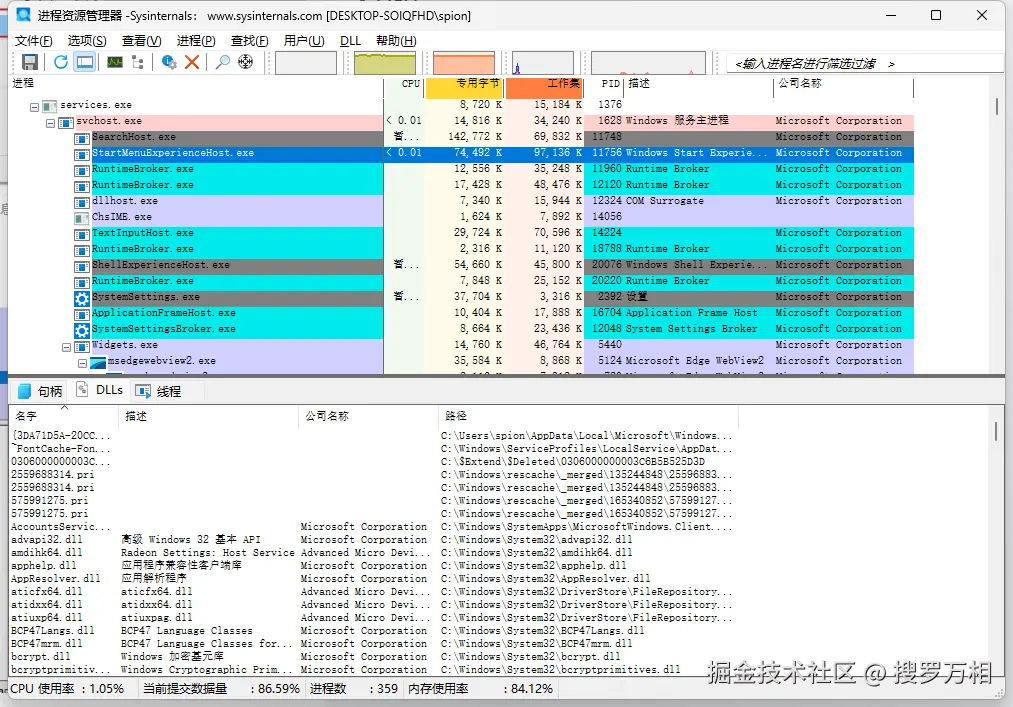The image size is (1013, 707).
Task: Select AppResolver.dll in the DLL list
Action: coord(373,578)
